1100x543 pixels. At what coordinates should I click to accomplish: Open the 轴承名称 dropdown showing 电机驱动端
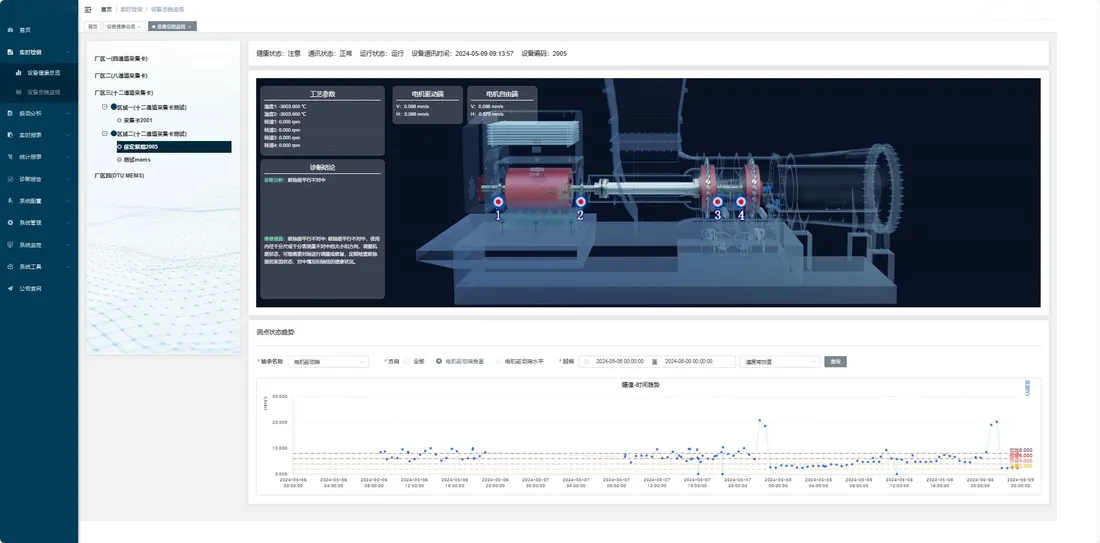click(x=328, y=362)
